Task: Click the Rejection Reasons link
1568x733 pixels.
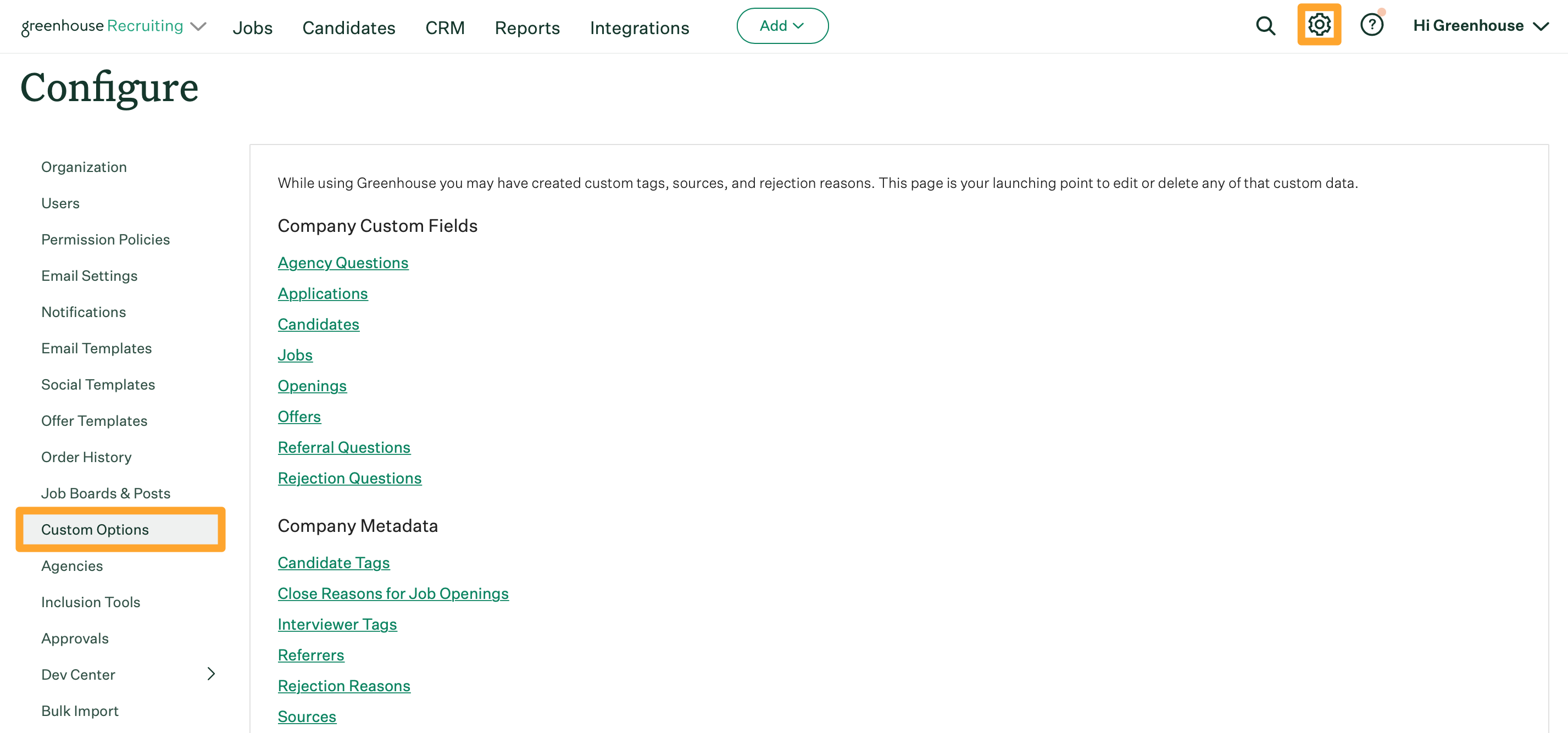Action: click(x=344, y=686)
